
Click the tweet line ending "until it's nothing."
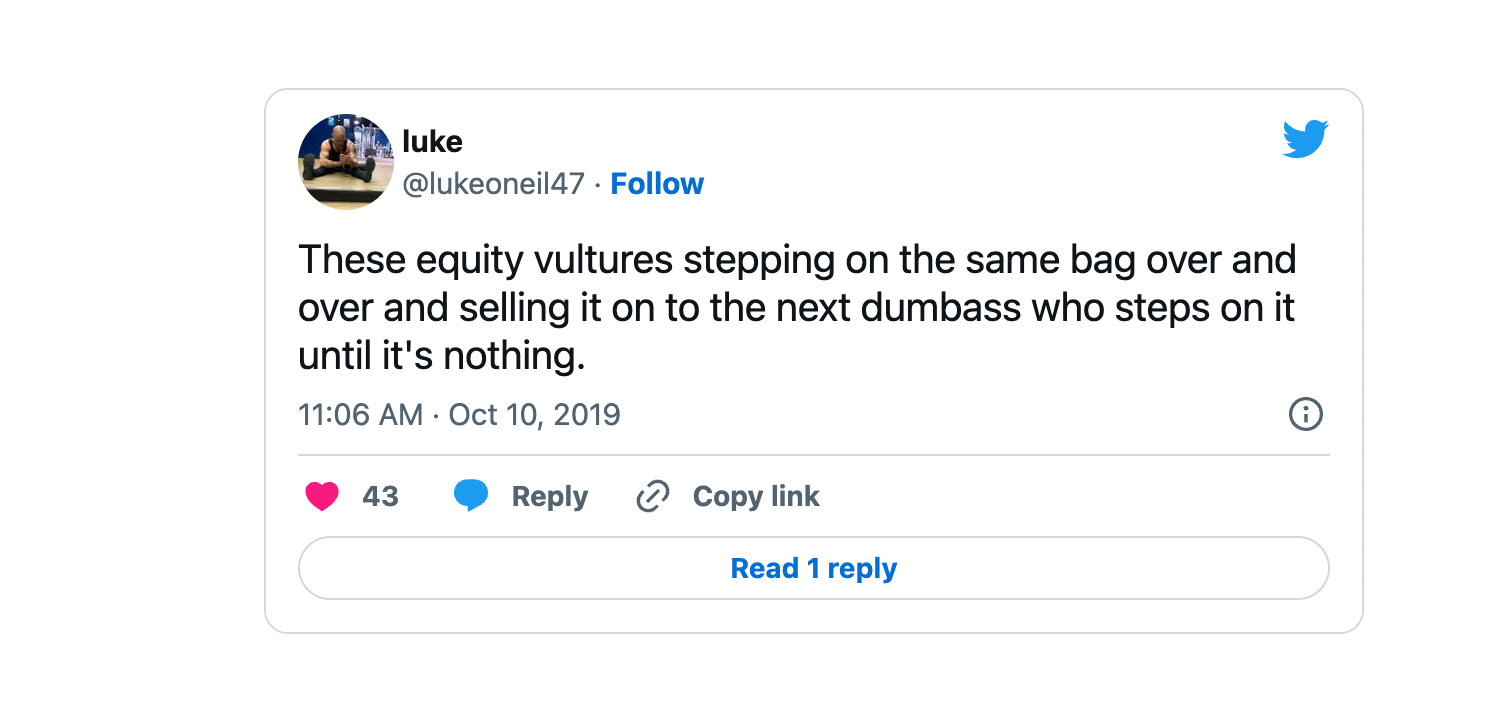pos(441,356)
